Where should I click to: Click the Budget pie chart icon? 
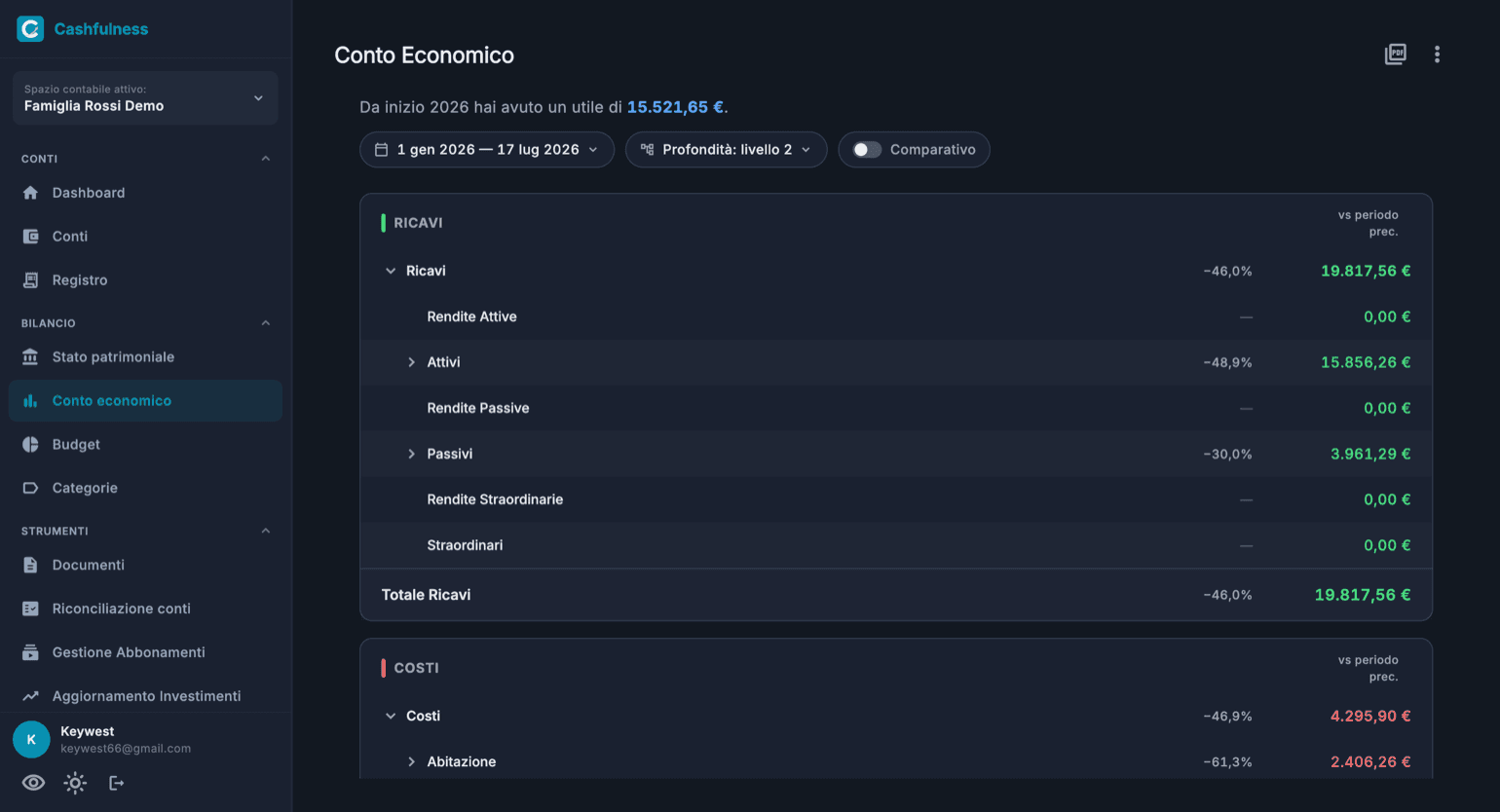tap(30, 445)
